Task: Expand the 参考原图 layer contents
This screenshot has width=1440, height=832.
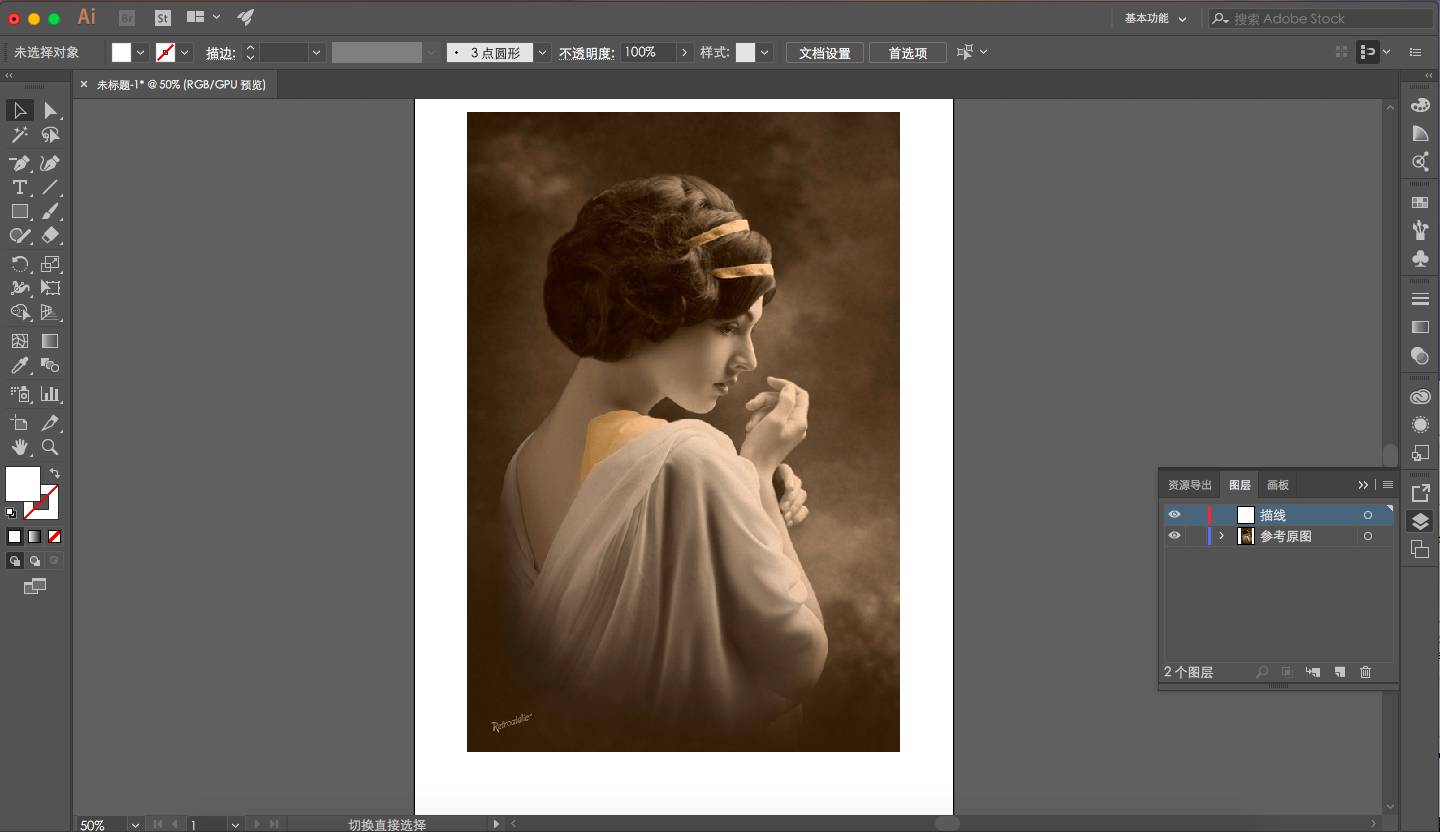Action: point(1221,537)
